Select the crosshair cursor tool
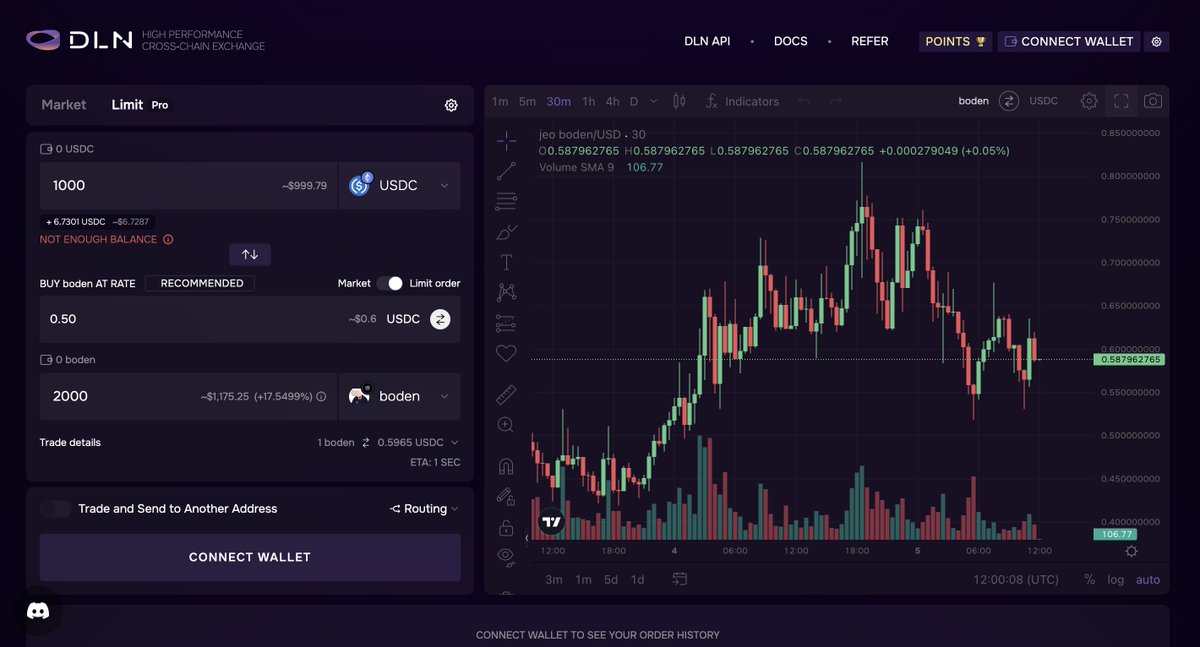The image size is (1200, 647). [507, 140]
